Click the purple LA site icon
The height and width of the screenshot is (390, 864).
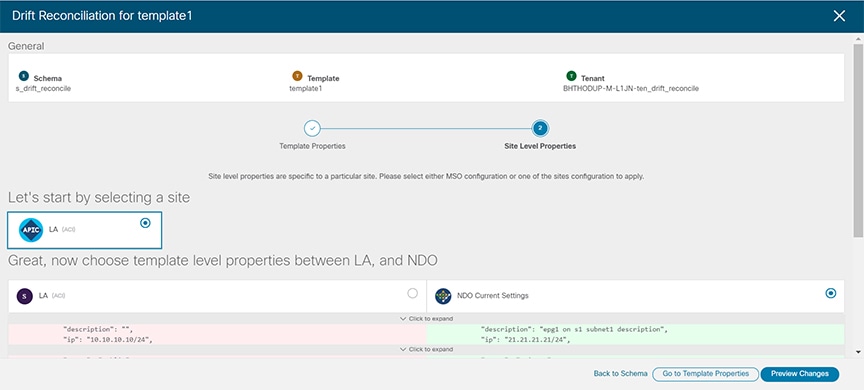tap(24, 296)
